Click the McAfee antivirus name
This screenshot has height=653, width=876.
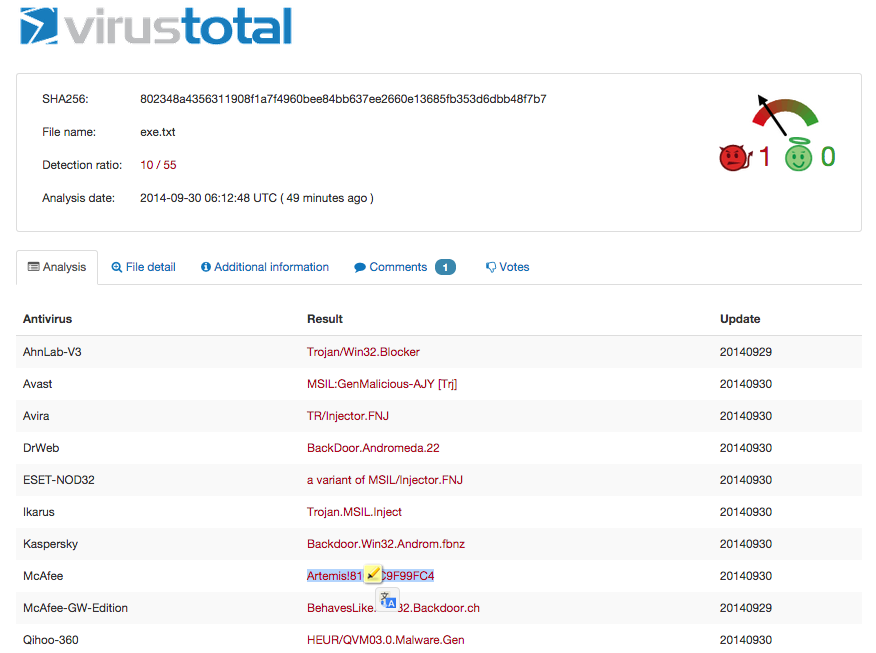(x=43, y=576)
